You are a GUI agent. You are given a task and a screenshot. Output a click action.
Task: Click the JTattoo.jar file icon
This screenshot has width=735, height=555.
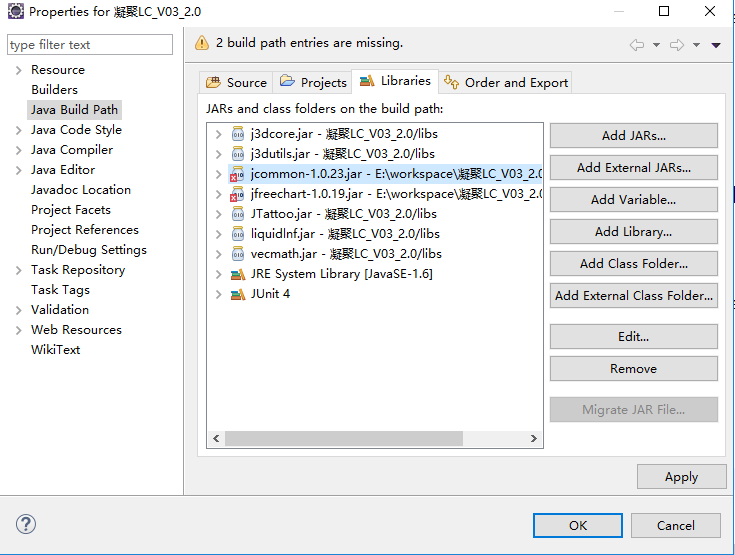[238, 214]
